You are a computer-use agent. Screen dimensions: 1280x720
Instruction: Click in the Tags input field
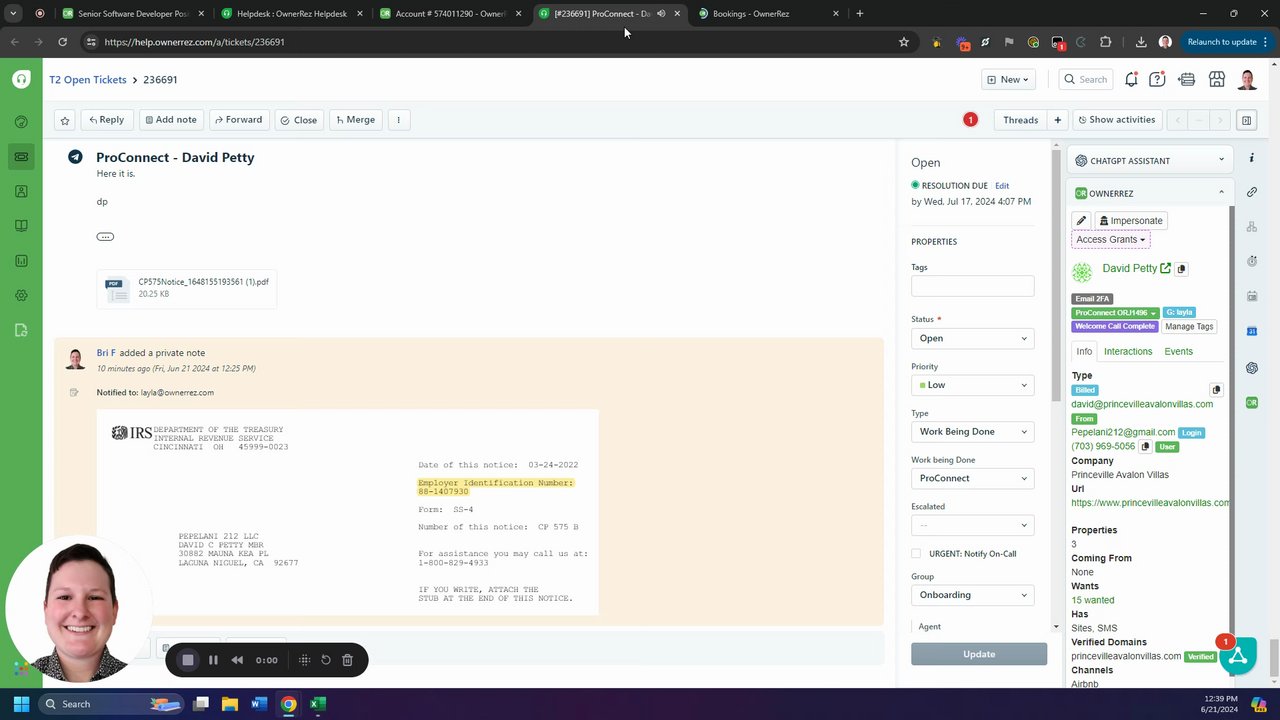click(972, 287)
